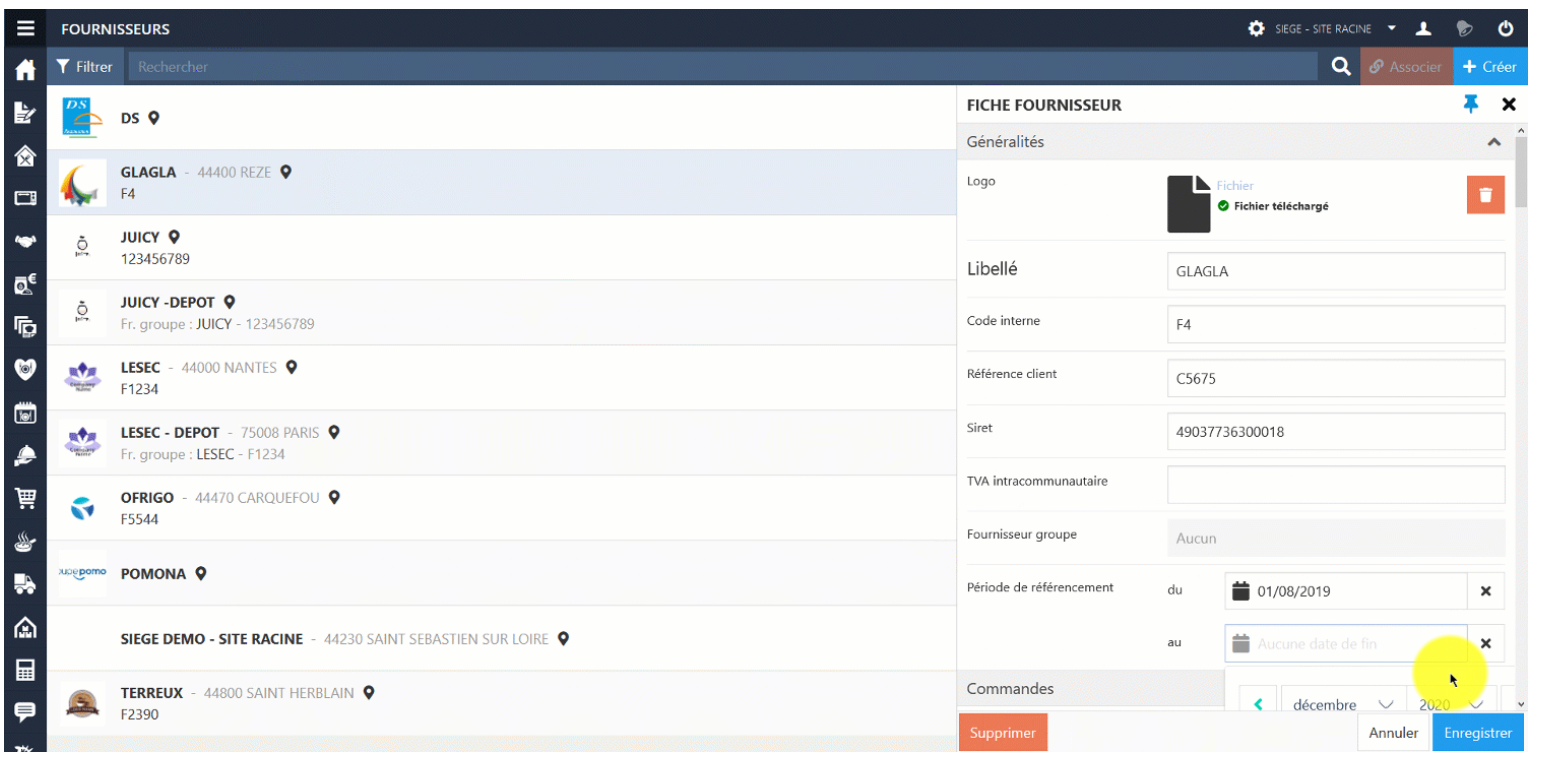
Task: Click the Référence client field C5675
Action: coord(1336,378)
